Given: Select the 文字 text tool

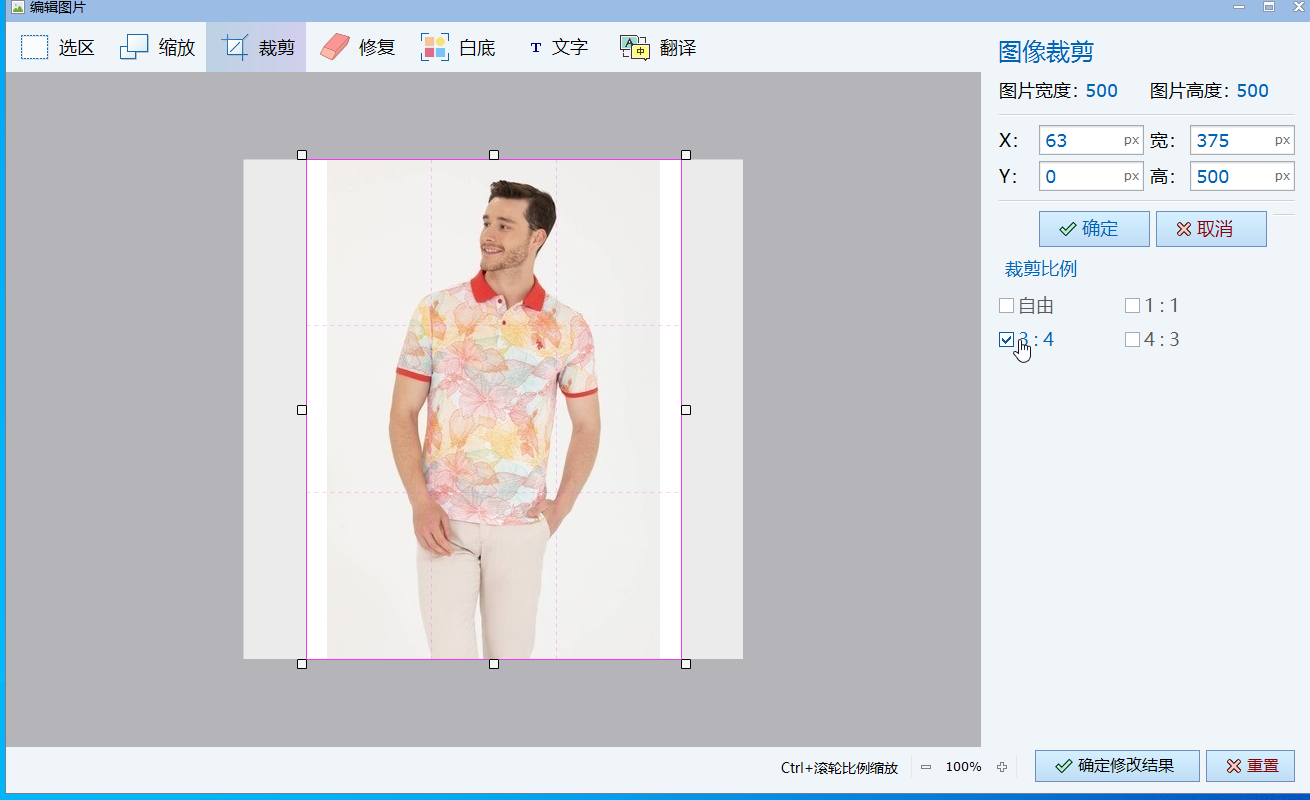Looking at the screenshot, I should (557, 47).
